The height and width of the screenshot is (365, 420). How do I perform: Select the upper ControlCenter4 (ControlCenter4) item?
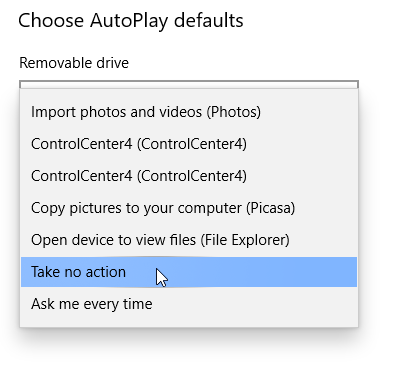189,144
